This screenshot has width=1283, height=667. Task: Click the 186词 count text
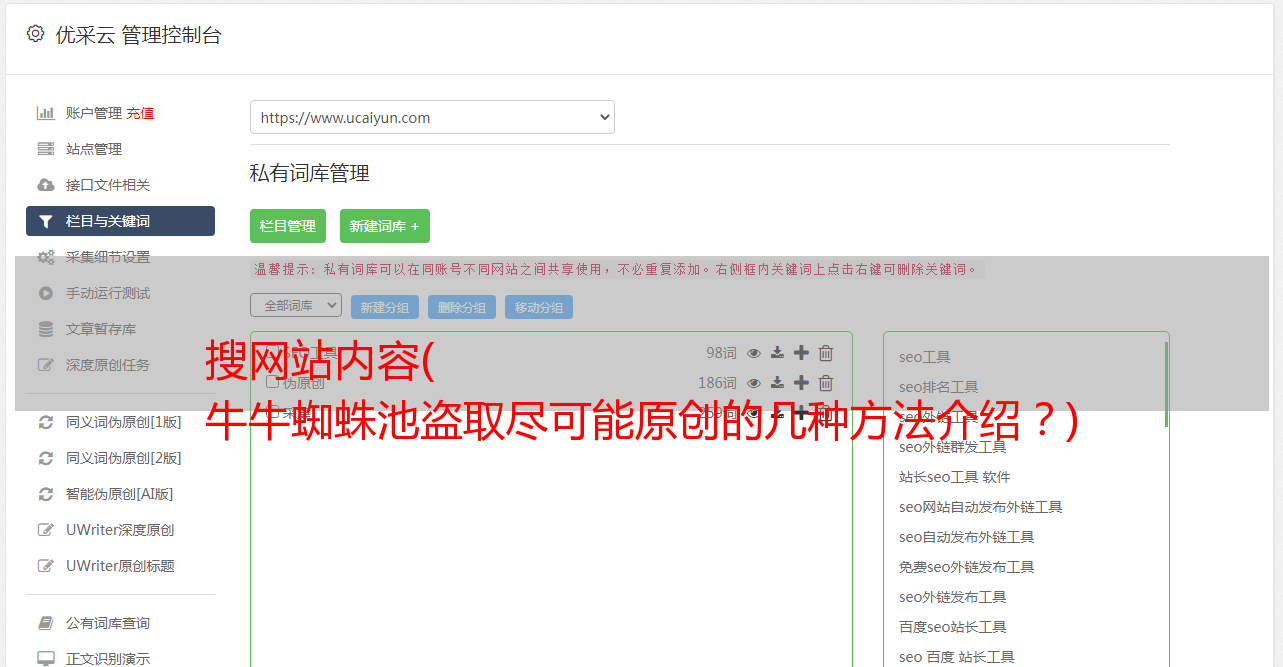point(717,383)
